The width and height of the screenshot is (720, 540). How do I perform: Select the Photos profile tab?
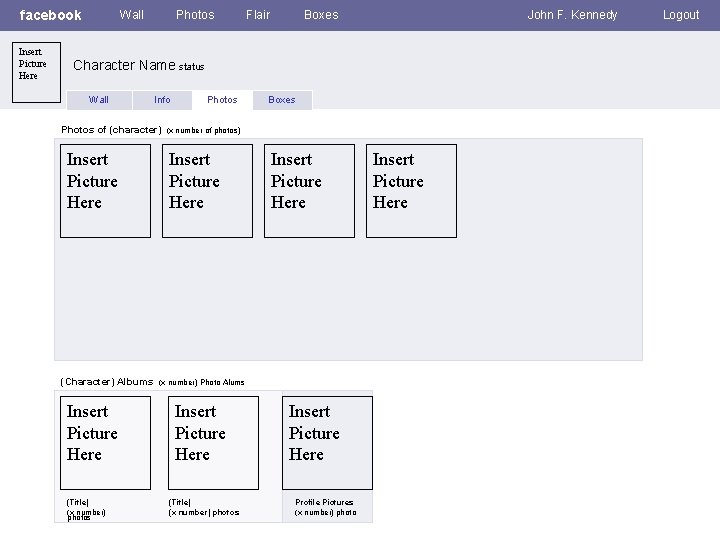pos(222,100)
